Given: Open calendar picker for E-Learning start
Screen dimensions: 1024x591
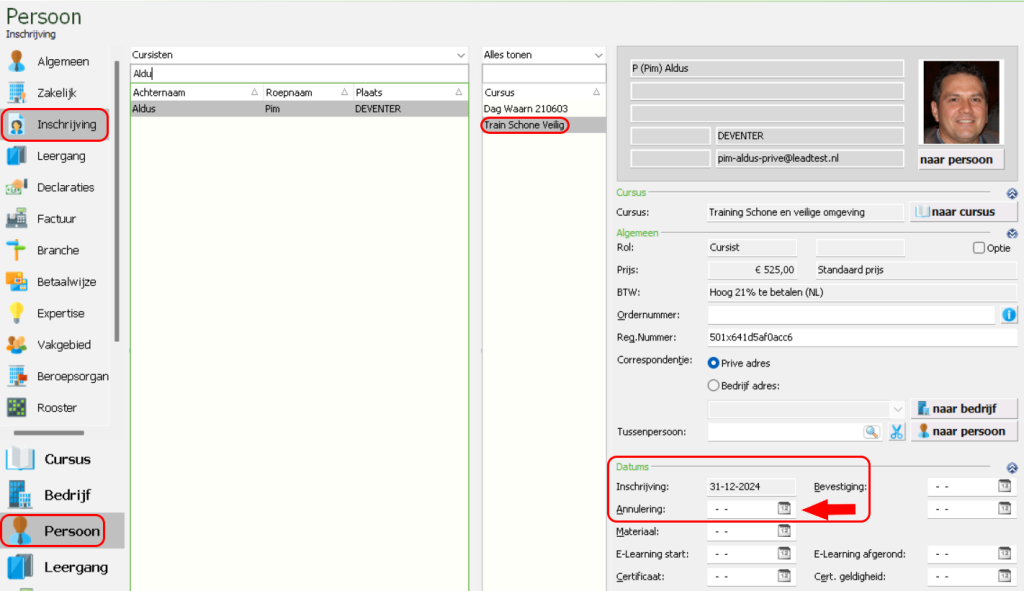Looking at the screenshot, I should click(x=784, y=553).
